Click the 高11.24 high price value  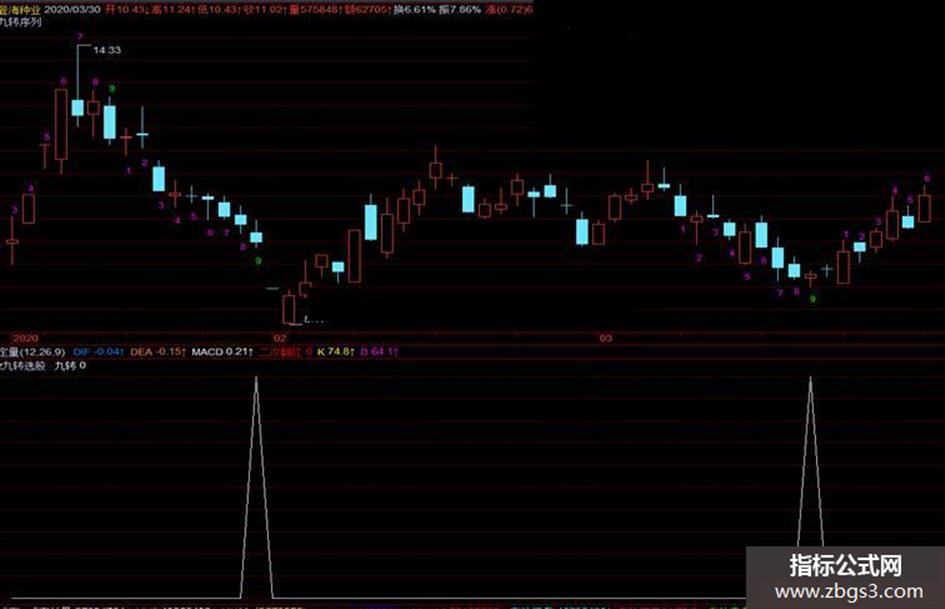point(171,10)
